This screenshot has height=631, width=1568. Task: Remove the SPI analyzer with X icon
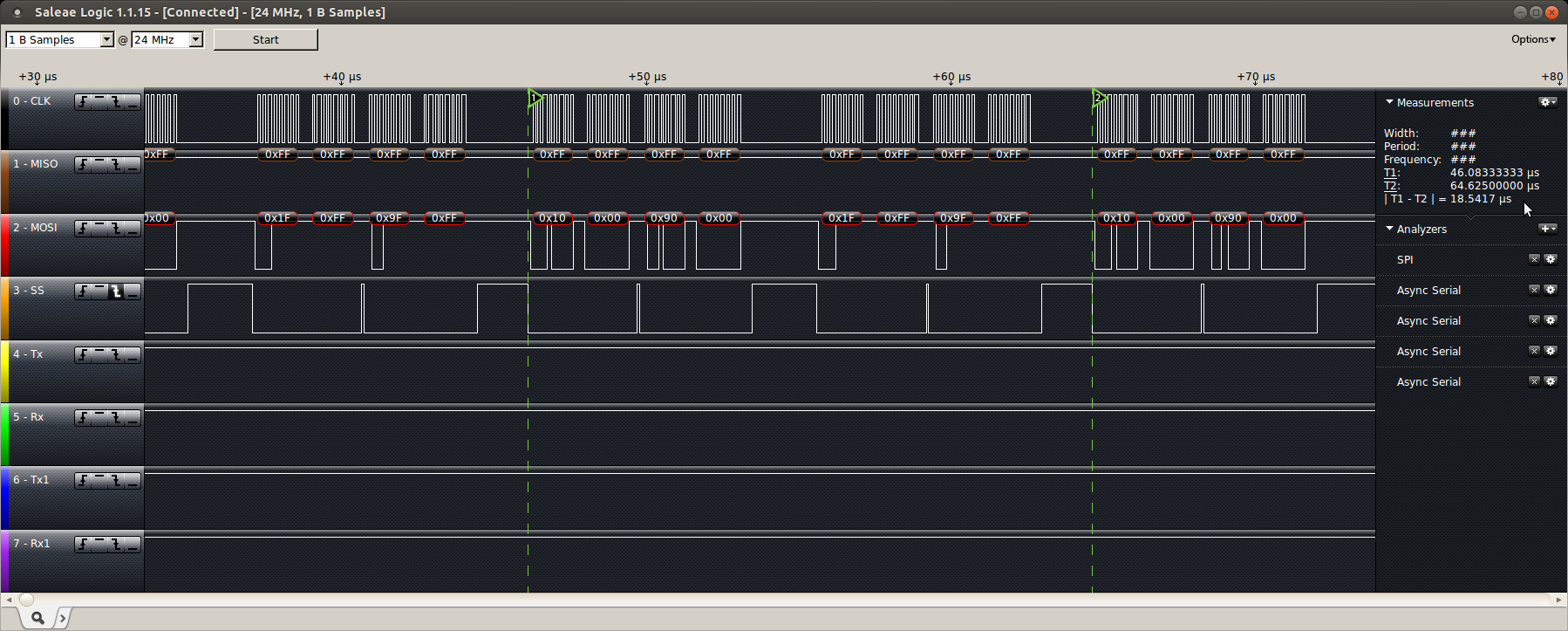tap(1534, 259)
